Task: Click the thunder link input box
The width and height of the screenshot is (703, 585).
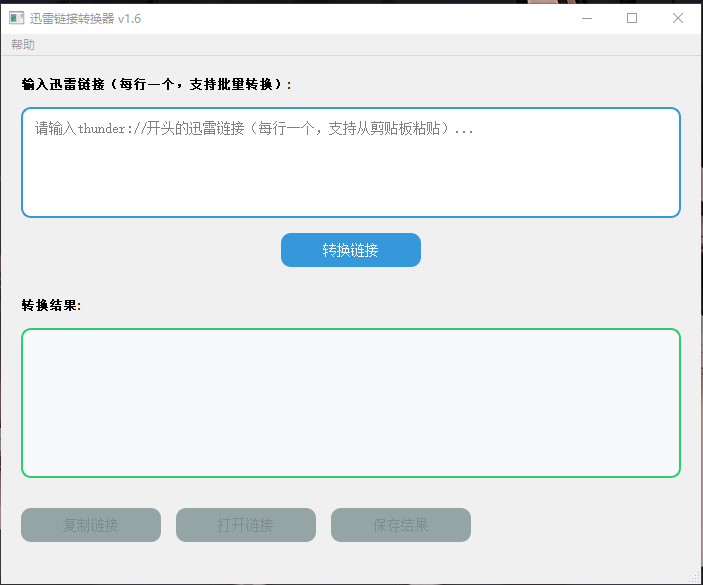Action: pyautogui.click(x=351, y=162)
